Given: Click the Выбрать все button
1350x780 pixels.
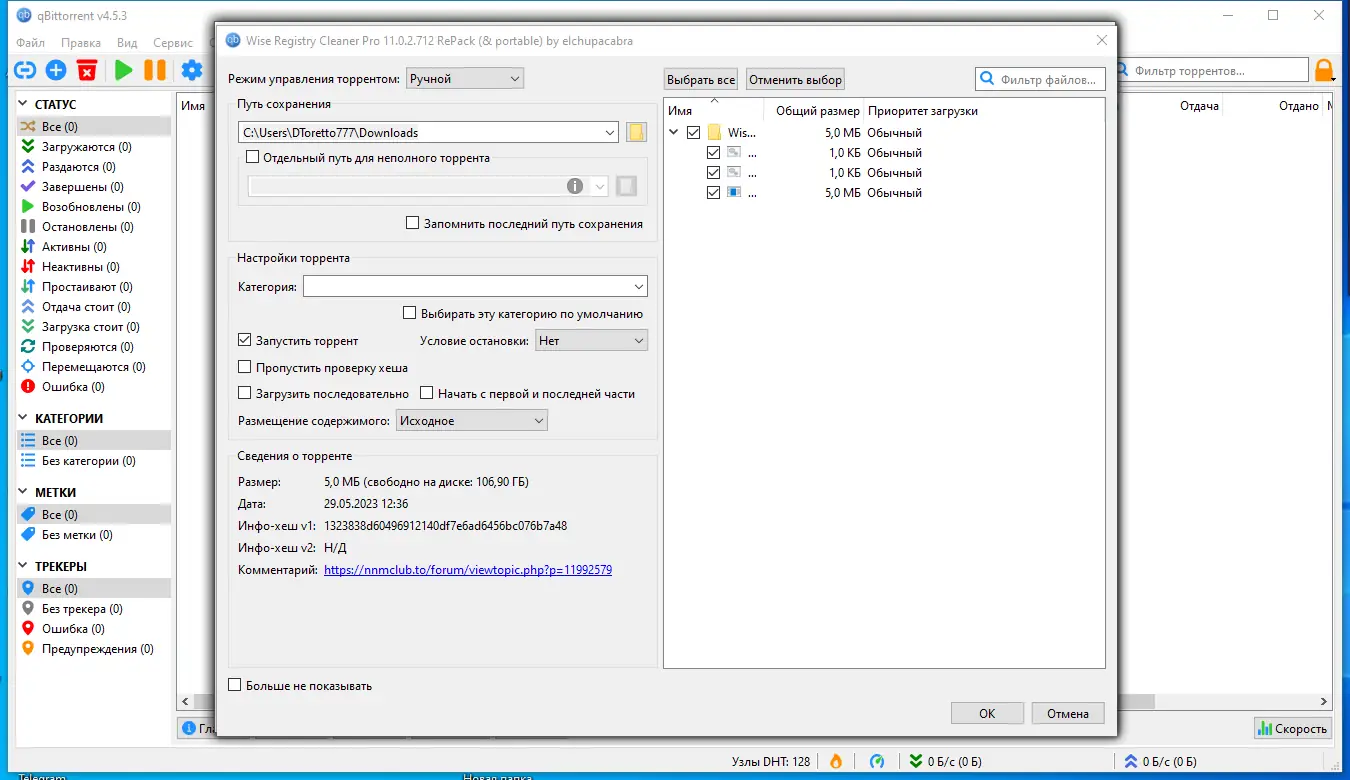Looking at the screenshot, I should tap(701, 80).
